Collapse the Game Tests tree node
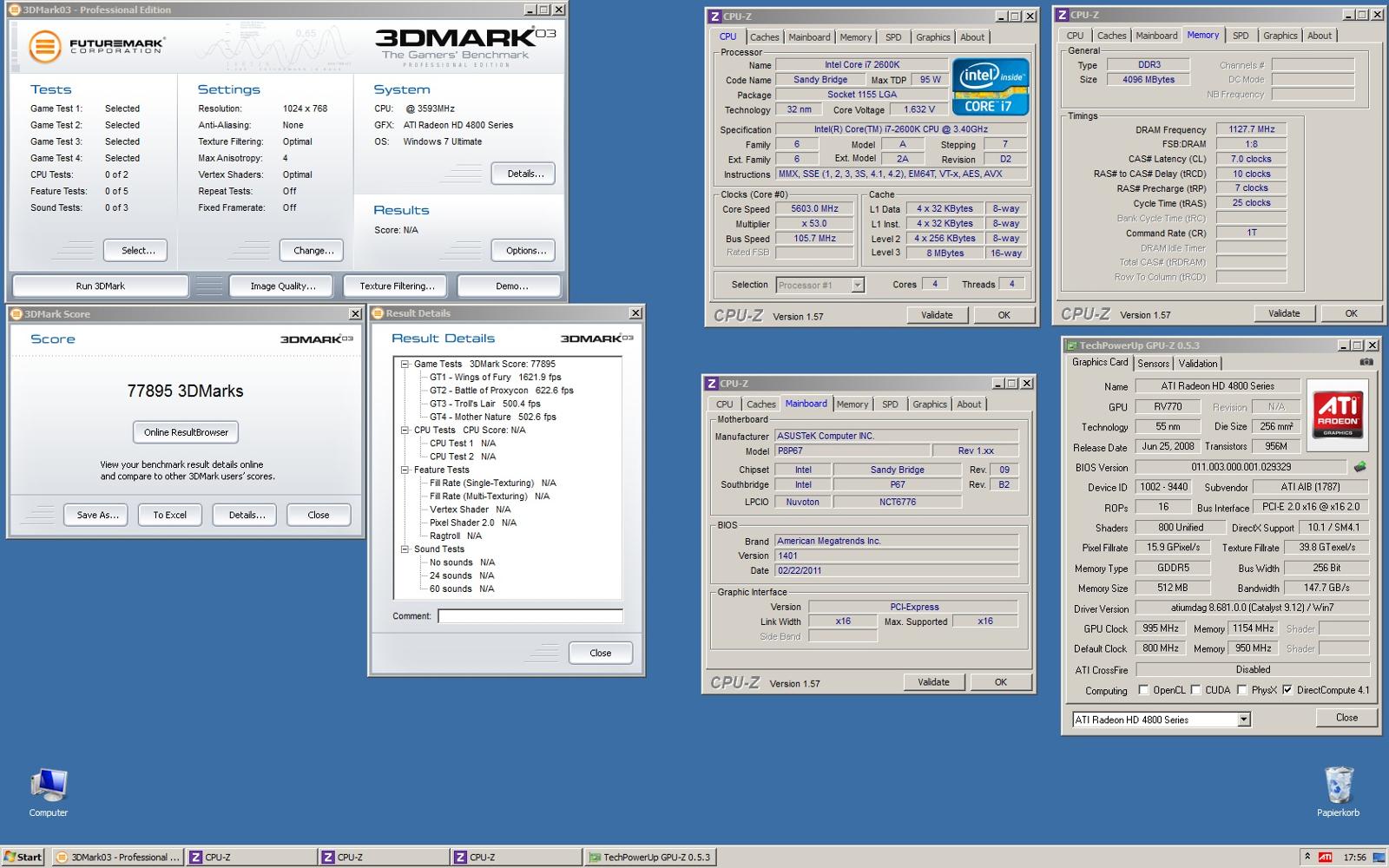The image size is (1389, 868). coord(405,364)
